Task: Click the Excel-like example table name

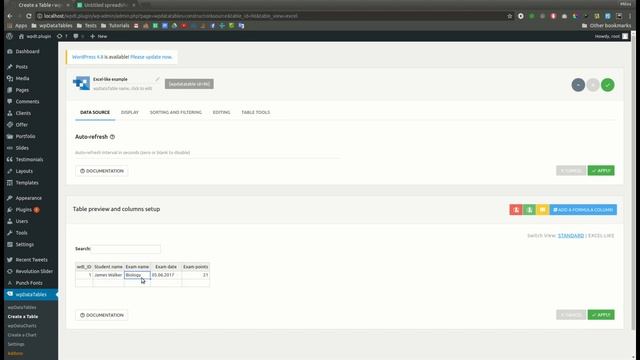Action: [110, 79]
